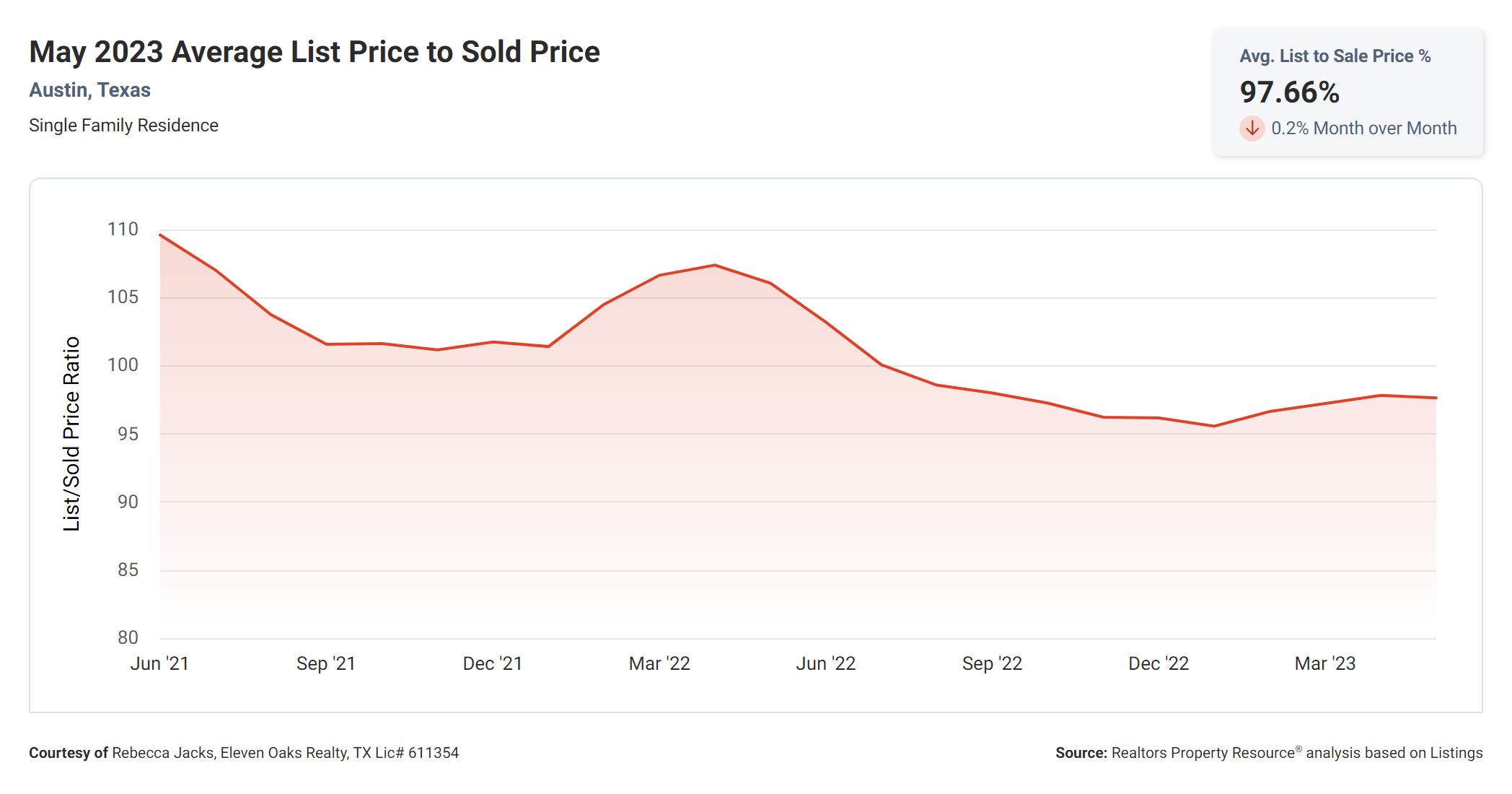Screen dimensions: 1512x794
Task: Click the Austin, Texas location link
Action: point(89,90)
